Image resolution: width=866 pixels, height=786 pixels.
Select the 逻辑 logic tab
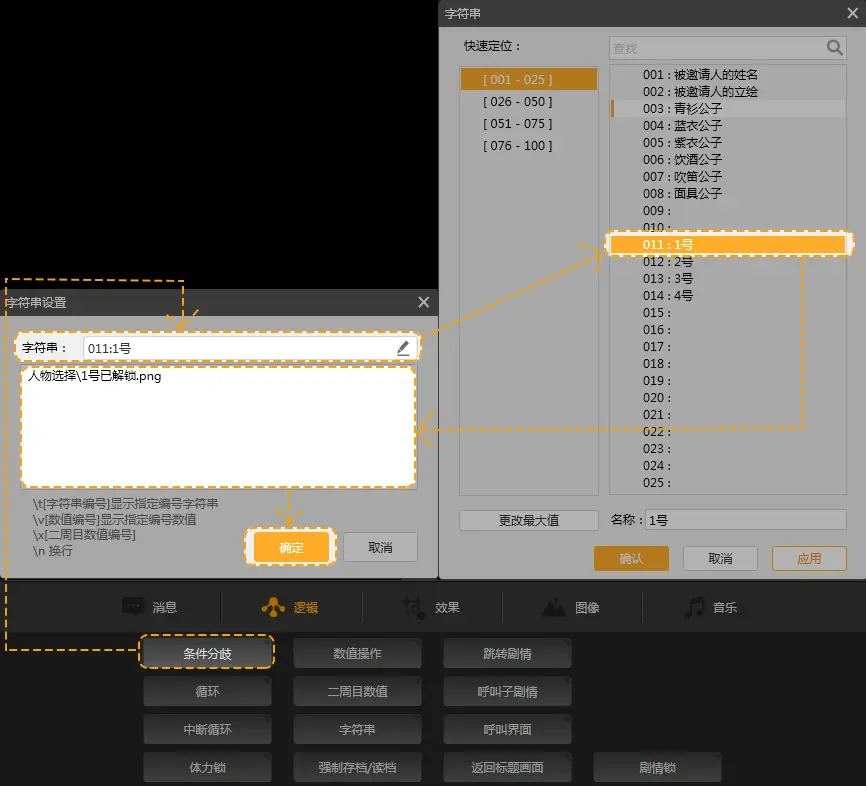(290, 607)
